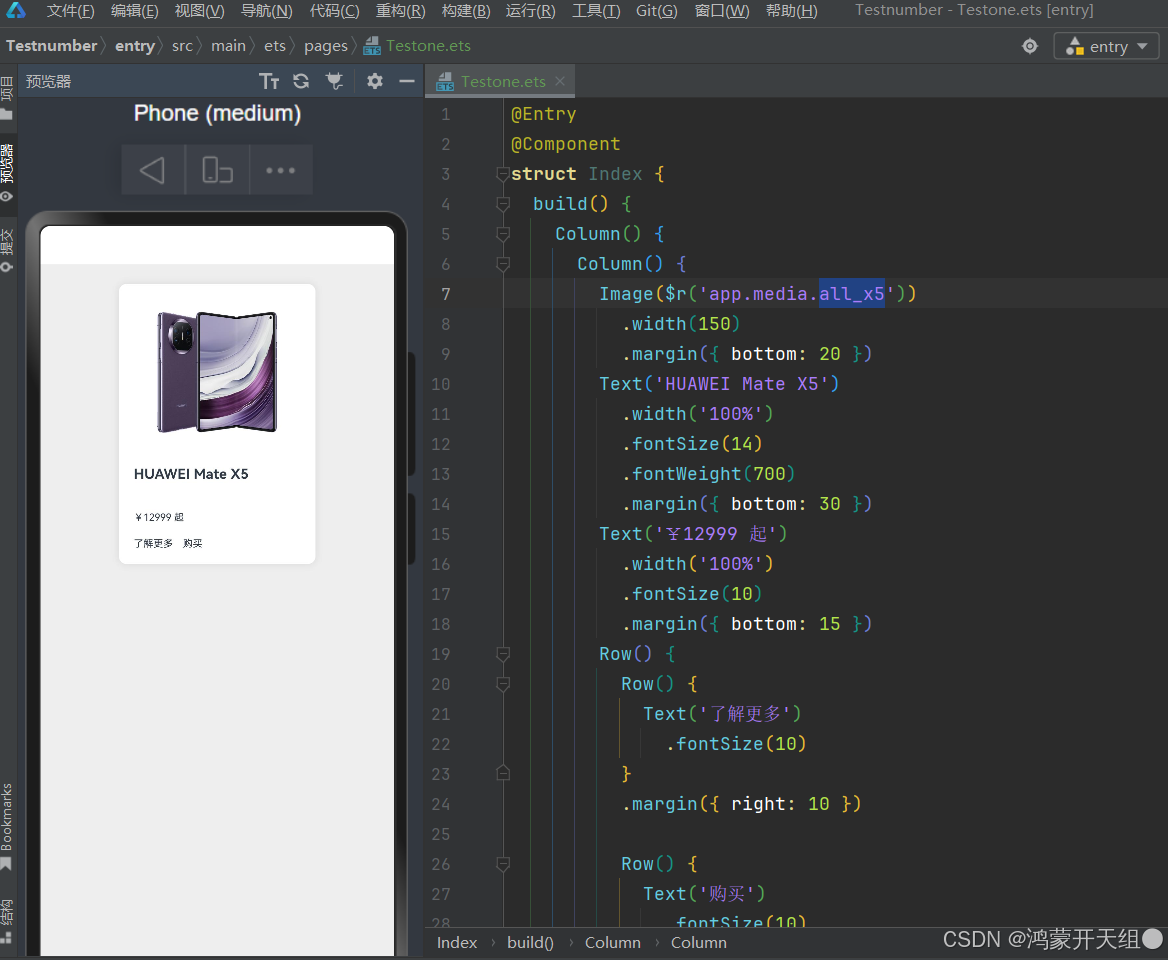
Task: Toggle the previewer font size (Tт) icon
Action: click(269, 81)
